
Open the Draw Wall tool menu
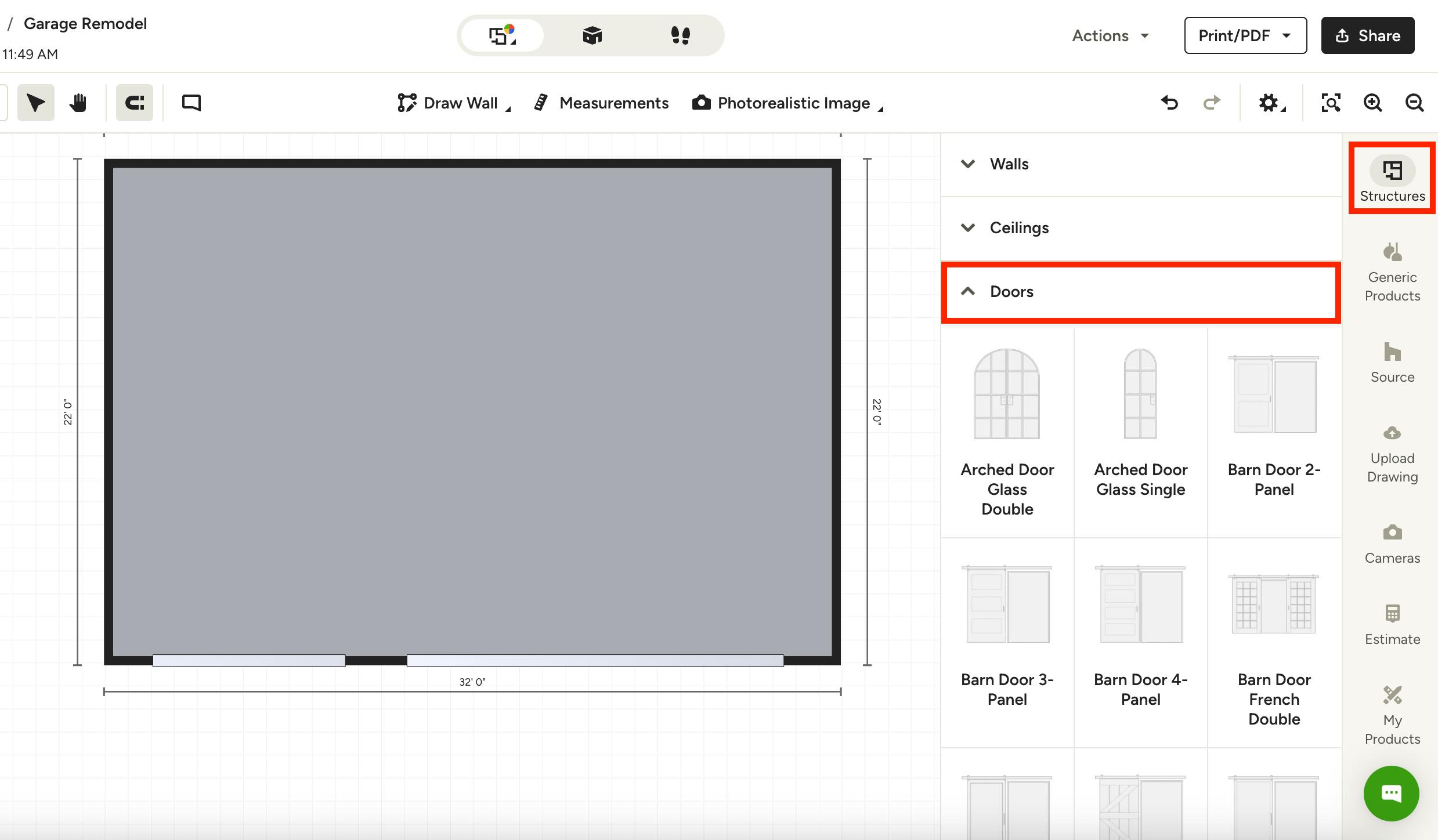(454, 103)
